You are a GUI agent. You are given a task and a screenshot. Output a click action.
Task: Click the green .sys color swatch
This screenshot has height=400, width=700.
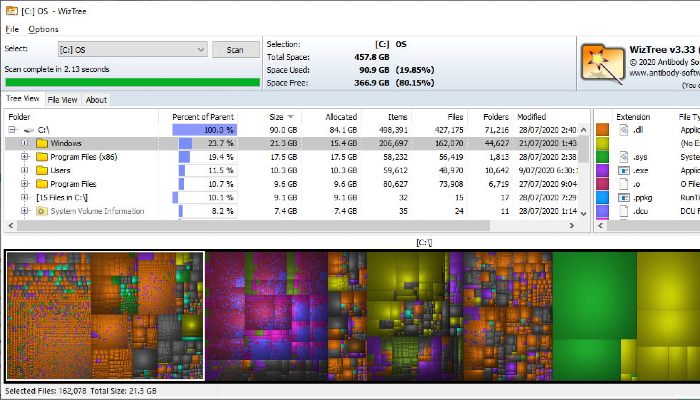click(x=603, y=157)
